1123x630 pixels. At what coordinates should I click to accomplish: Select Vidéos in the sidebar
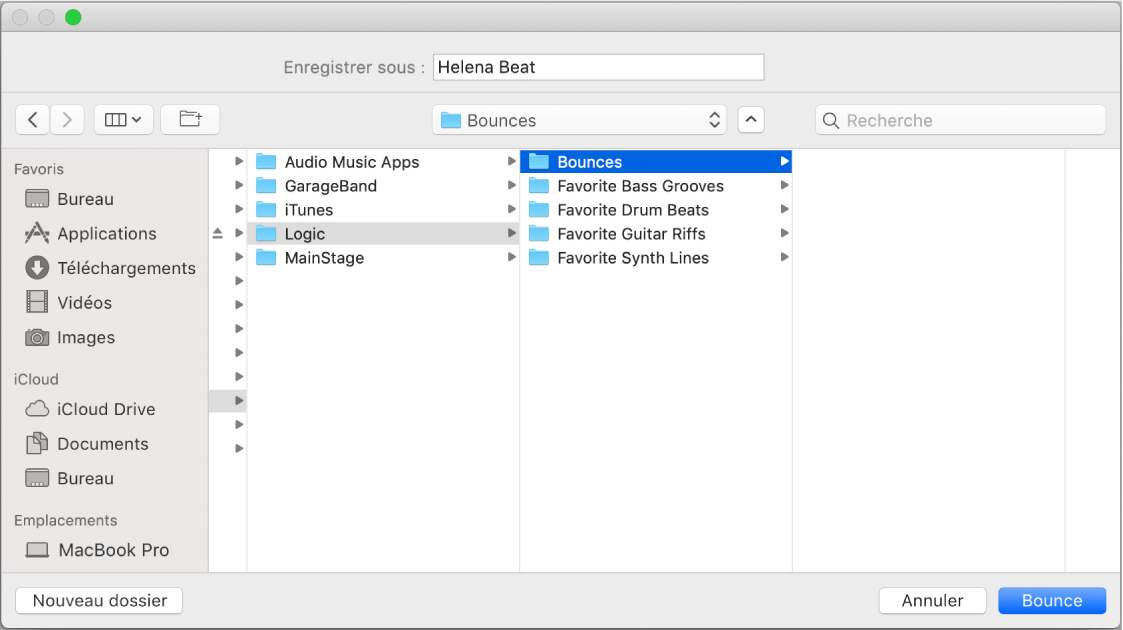click(84, 303)
